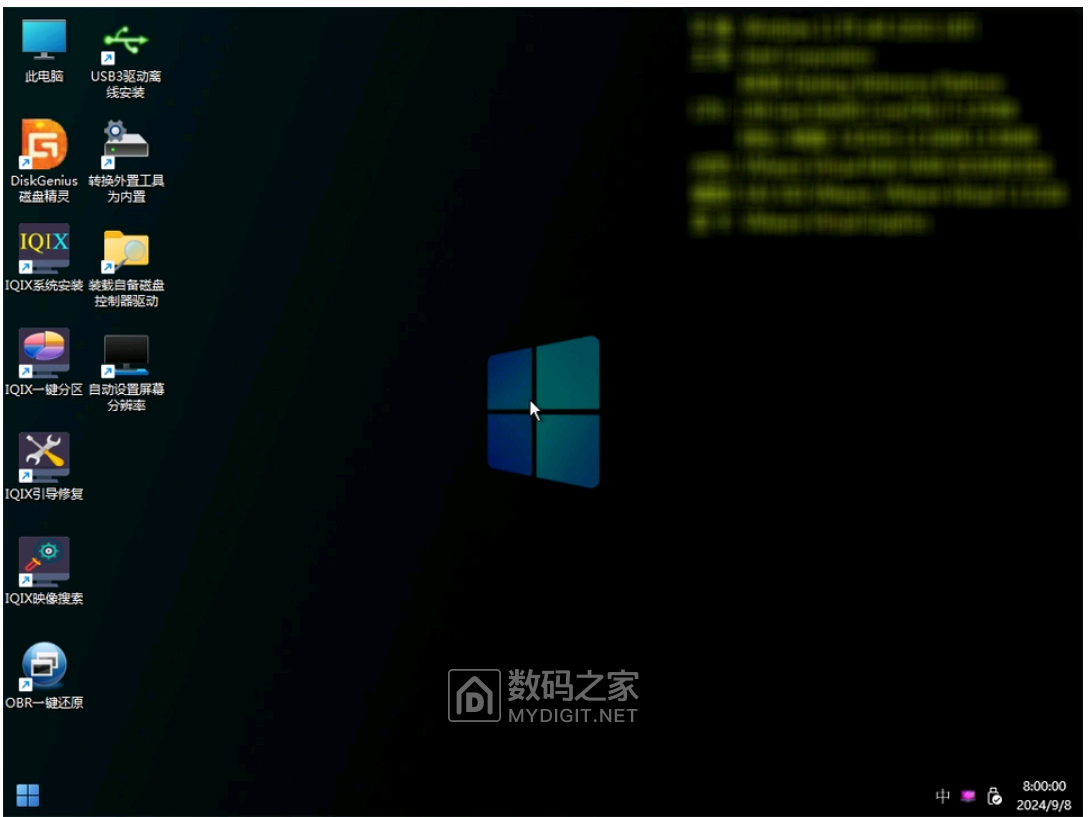
Task: Click the USB safely remove tray icon
Action: point(994,796)
